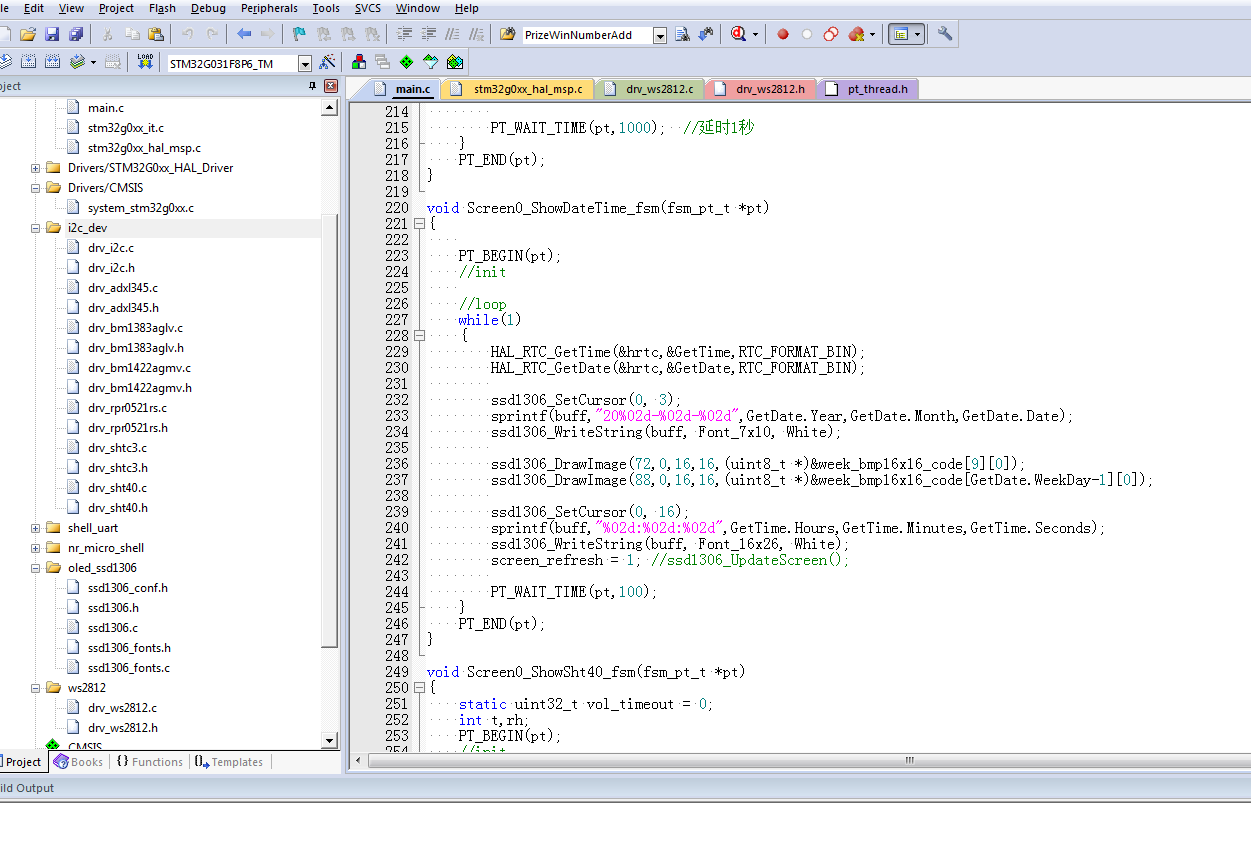
Task: Click the Indent selection toolbar icon
Action: (405, 34)
